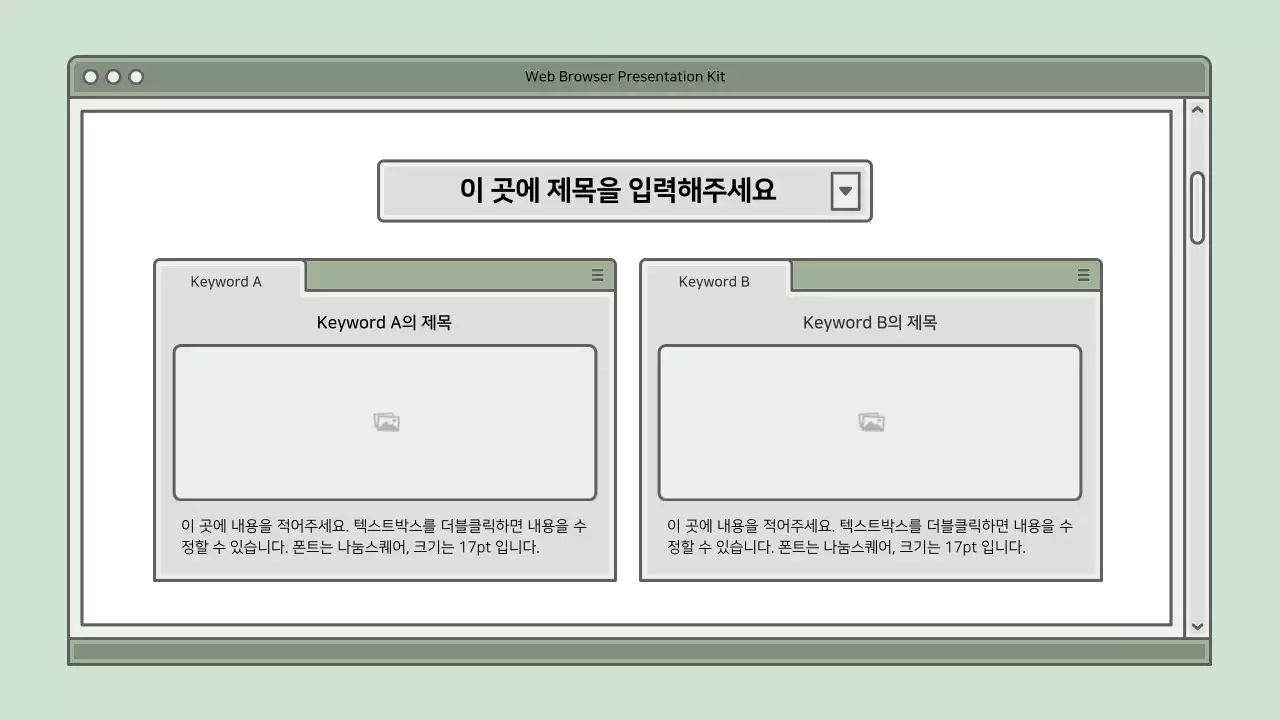Select Keyword A's description text box
This screenshot has width=1280, height=720.
click(386, 536)
